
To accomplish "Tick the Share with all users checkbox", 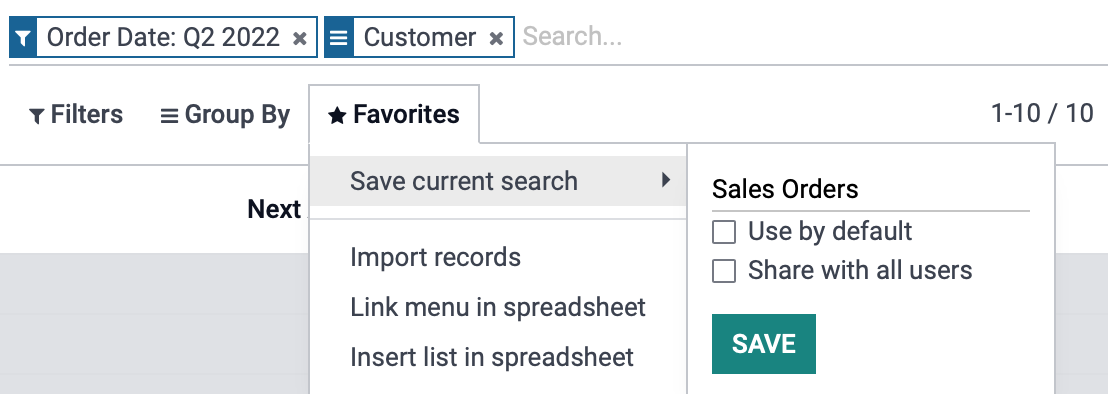I will click(724, 270).
